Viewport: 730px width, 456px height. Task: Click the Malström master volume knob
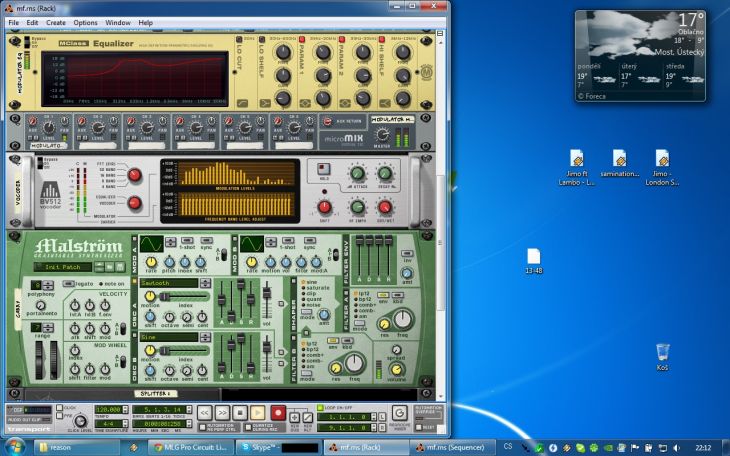396,370
